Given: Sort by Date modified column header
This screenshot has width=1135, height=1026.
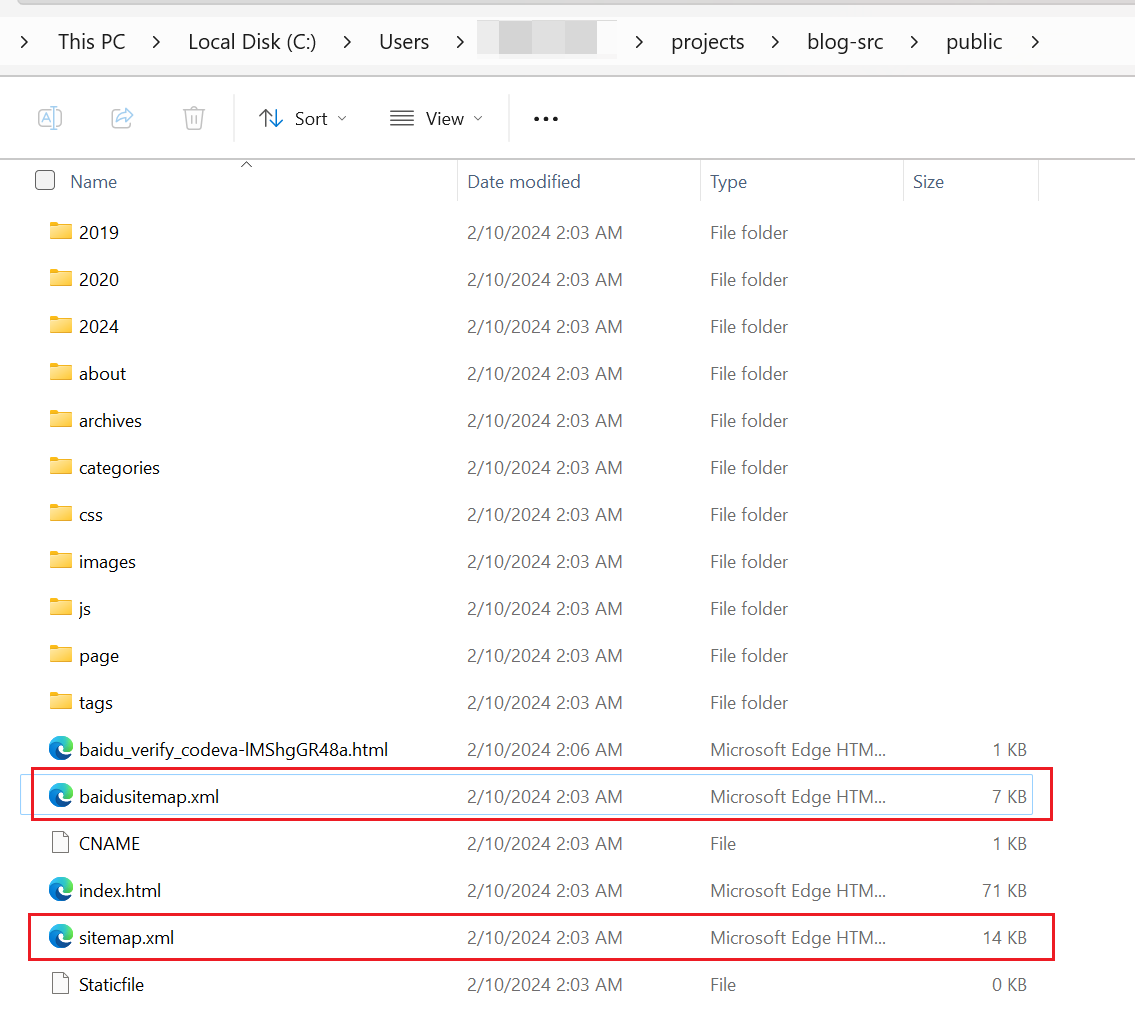Looking at the screenshot, I should point(524,181).
